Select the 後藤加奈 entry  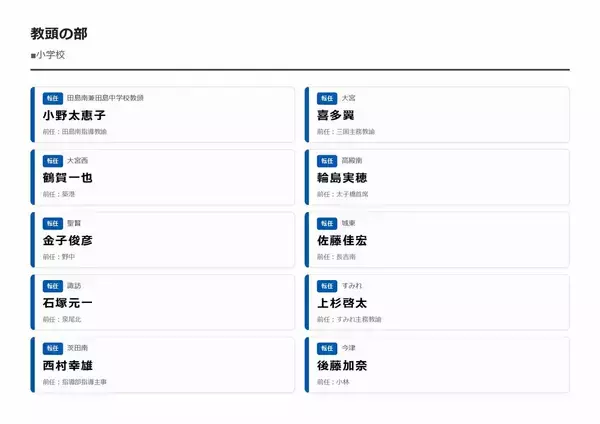tap(342, 365)
